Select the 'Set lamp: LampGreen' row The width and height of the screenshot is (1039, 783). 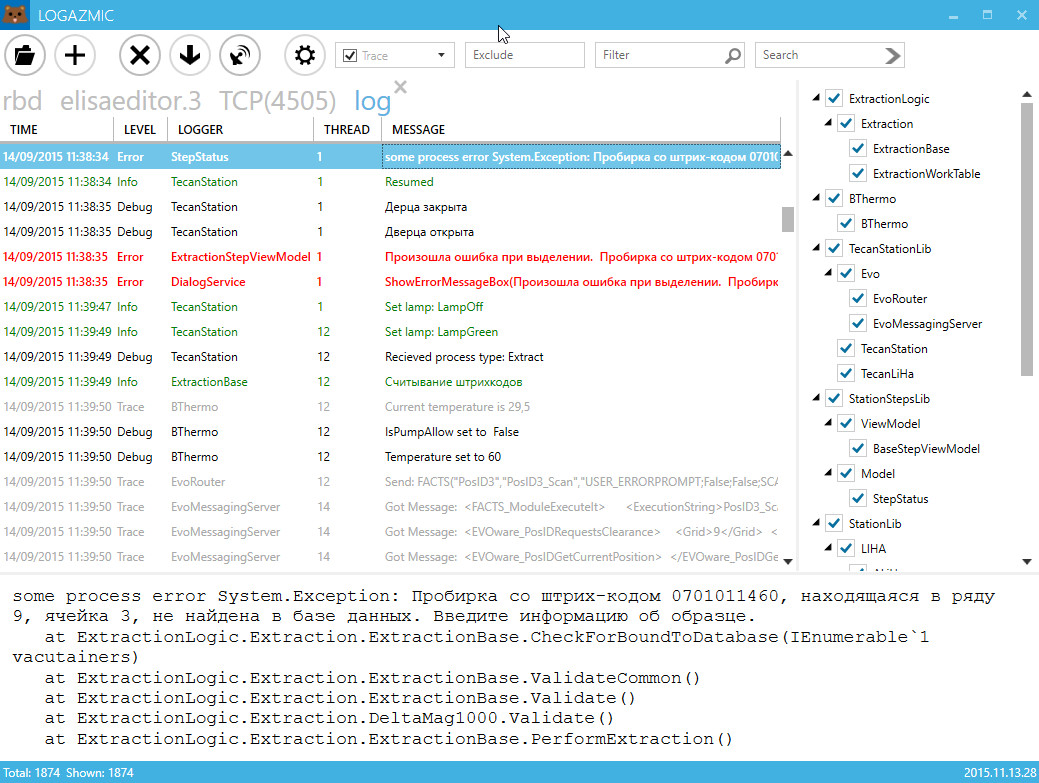pos(390,332)
